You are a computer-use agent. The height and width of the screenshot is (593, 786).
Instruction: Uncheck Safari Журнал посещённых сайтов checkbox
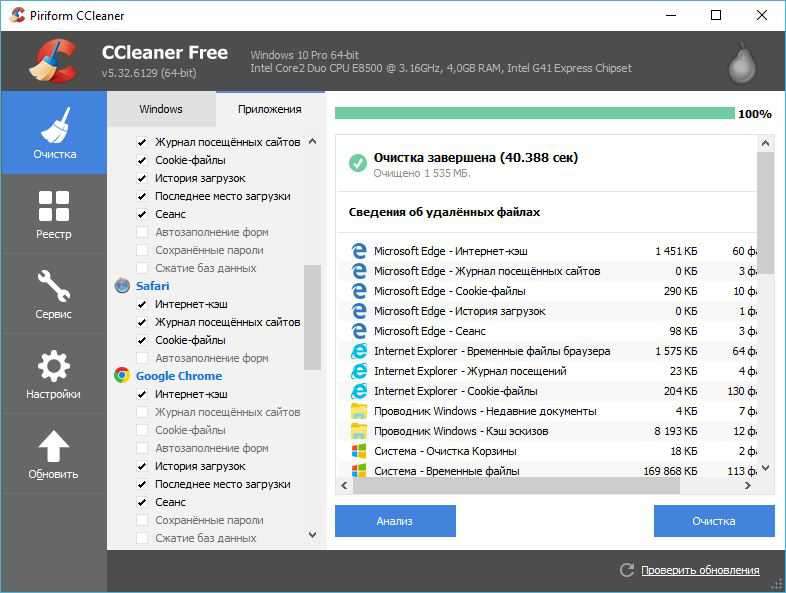[142, 322]
